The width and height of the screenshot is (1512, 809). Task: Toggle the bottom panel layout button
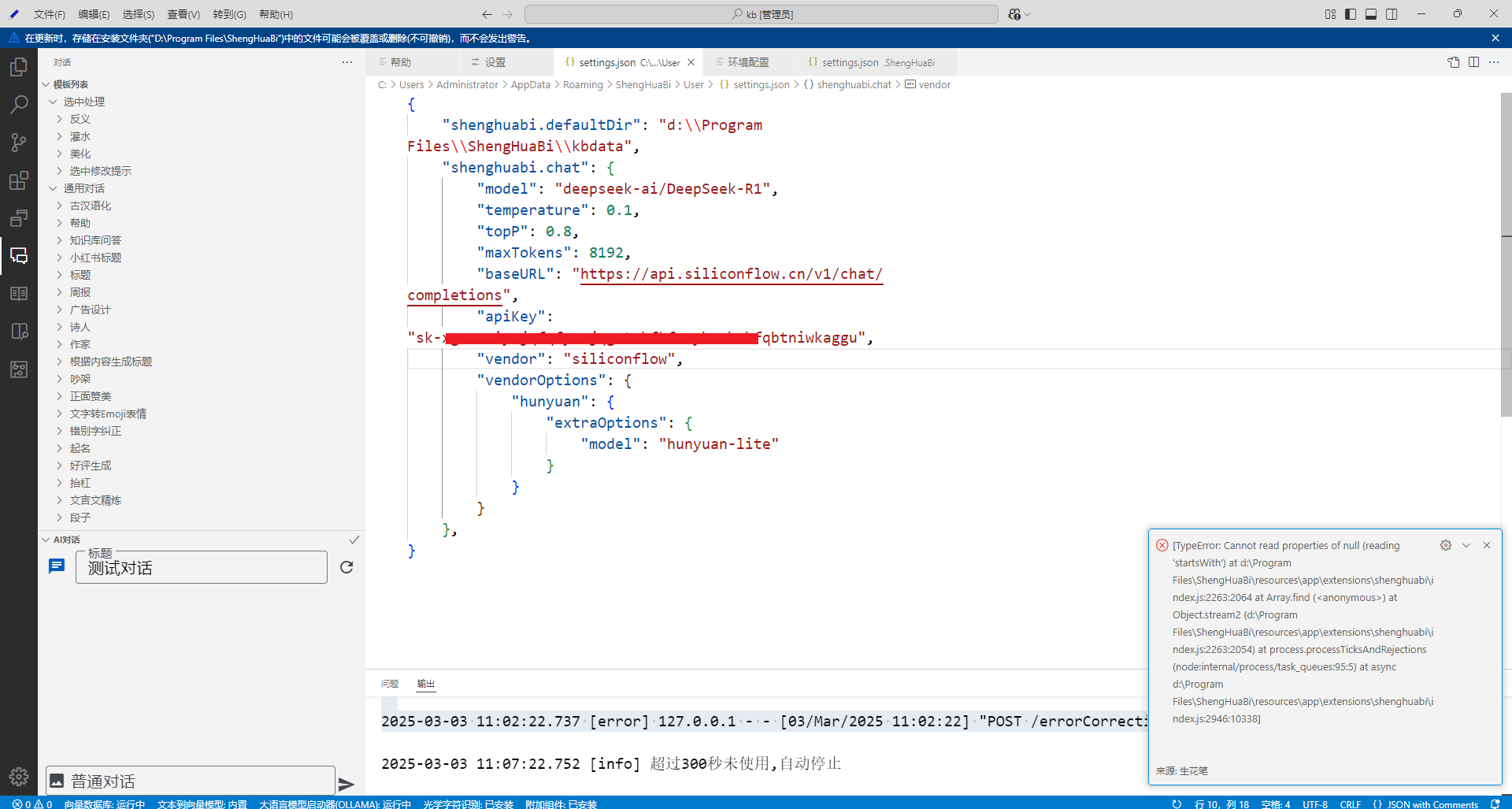coord(1371,14)
